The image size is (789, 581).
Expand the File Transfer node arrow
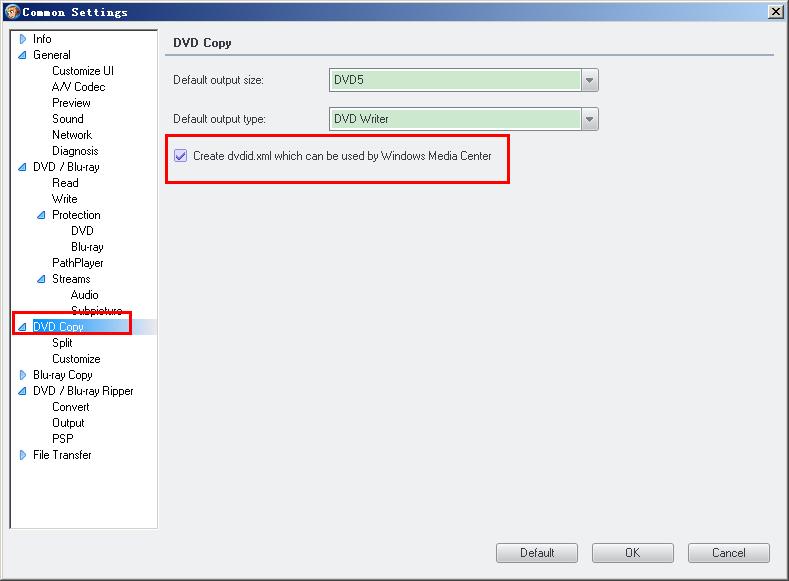tap(23, 455)
